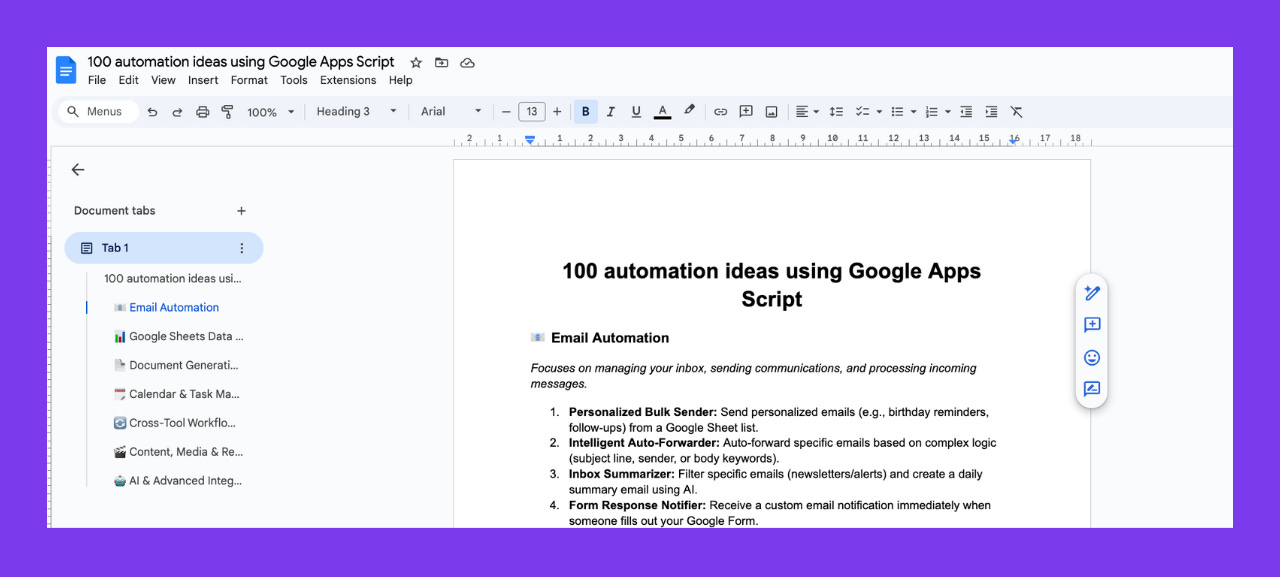Click the move to folder icon
This screenshot has width=1280, height=577.
442,62
